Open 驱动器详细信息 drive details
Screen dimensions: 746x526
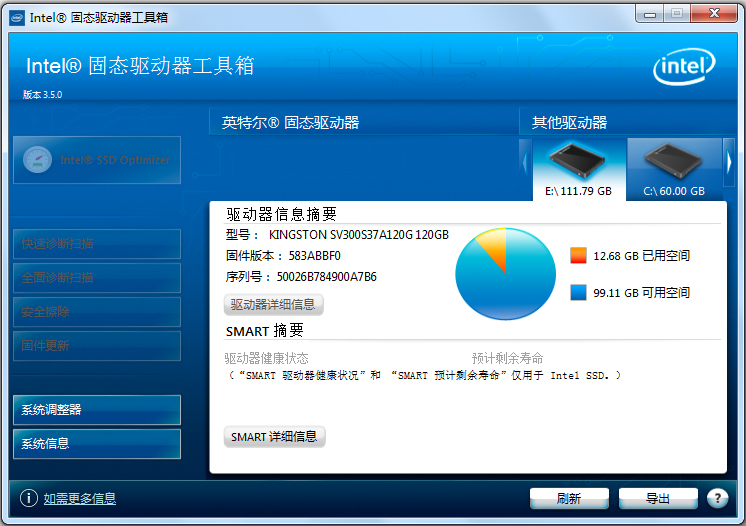tap(274, 304)
